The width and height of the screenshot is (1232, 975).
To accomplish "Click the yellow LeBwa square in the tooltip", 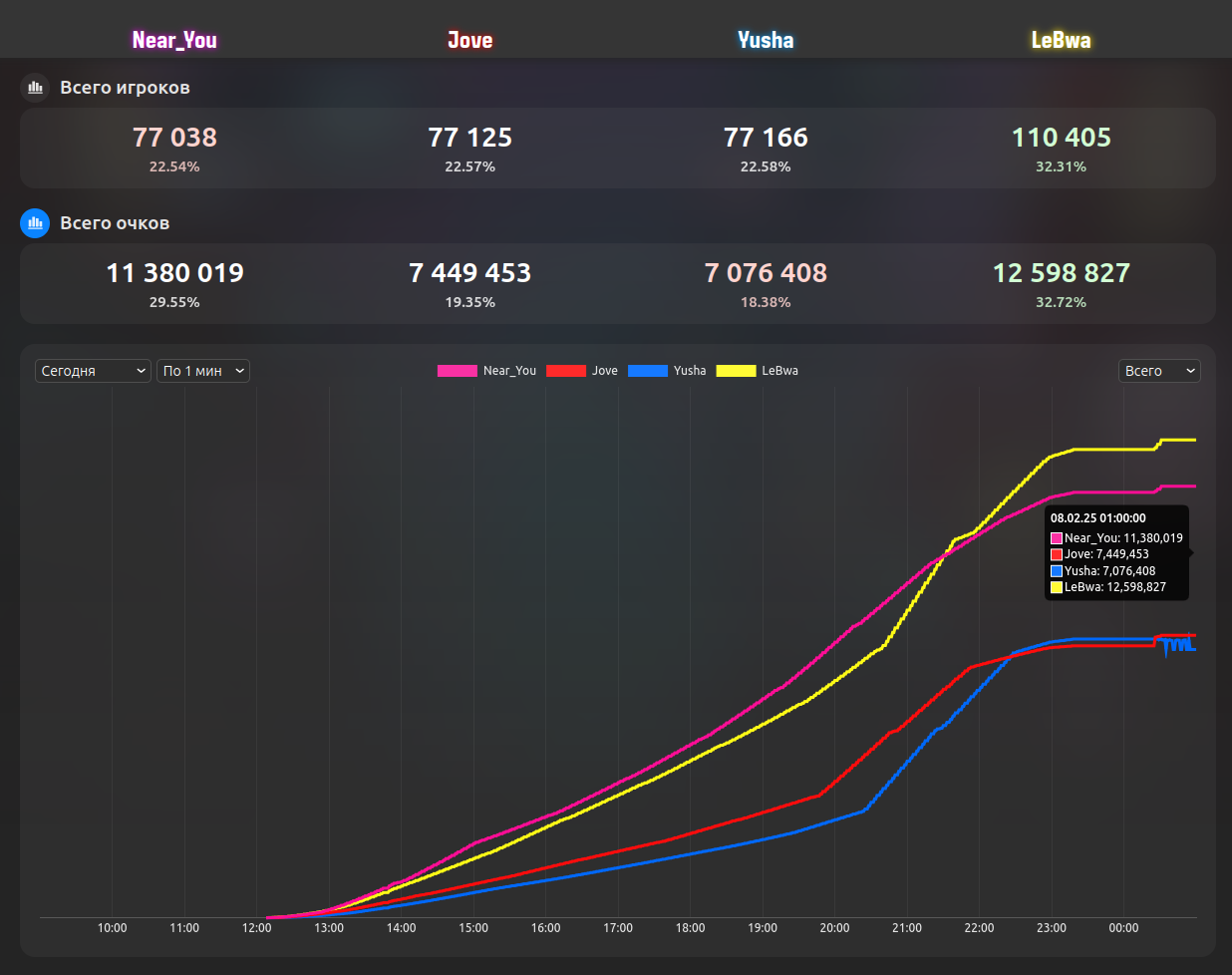I will (x=1057, y=587).
